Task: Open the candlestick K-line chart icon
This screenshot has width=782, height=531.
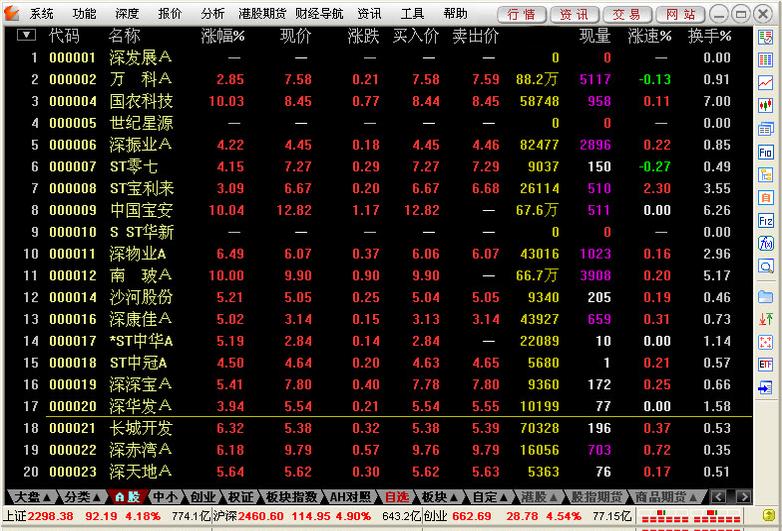Action: (766, 106)
